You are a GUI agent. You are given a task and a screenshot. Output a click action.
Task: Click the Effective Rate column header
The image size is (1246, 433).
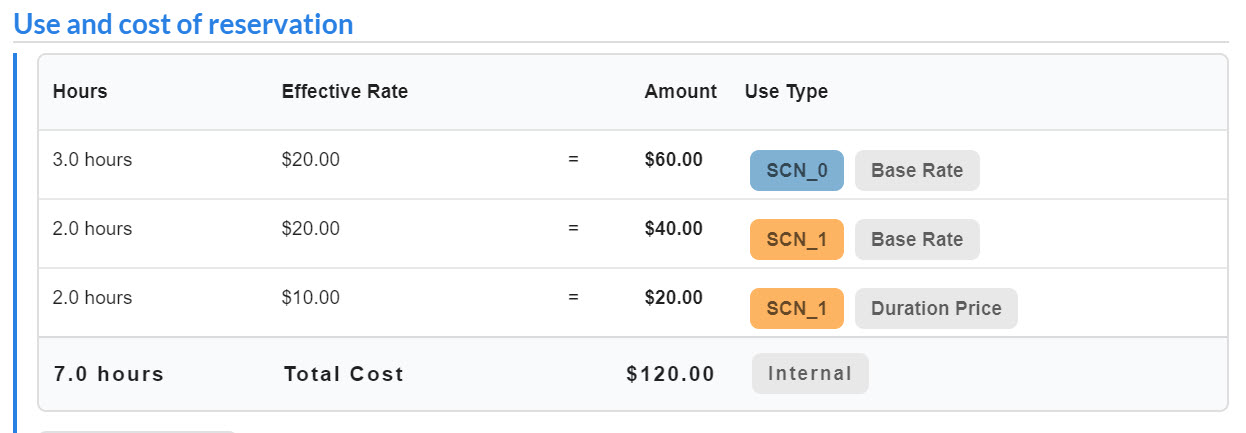345,91
